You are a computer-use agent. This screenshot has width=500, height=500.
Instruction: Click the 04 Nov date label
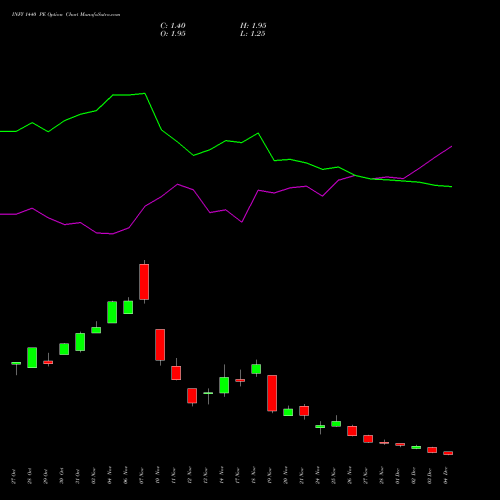pyautogui.click(x=110, y=476)
